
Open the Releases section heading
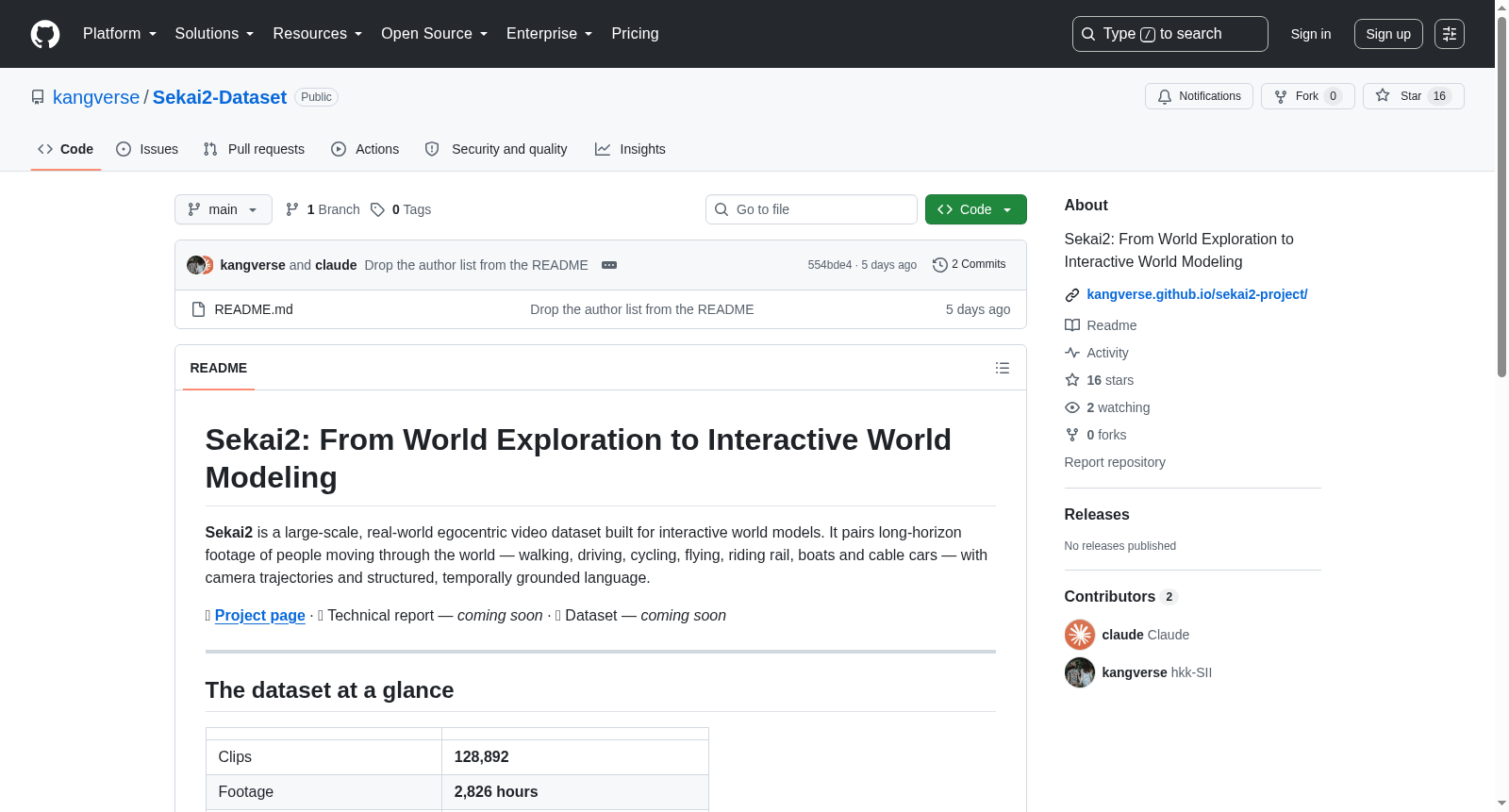[x=1097, y=515]
